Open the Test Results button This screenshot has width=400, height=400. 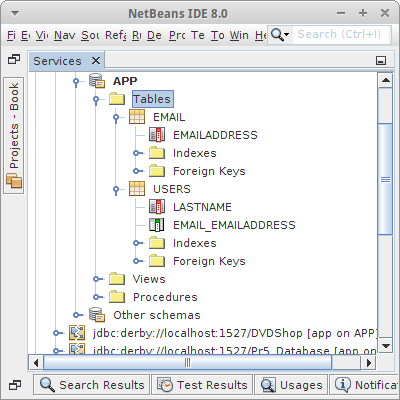(202, 385)
